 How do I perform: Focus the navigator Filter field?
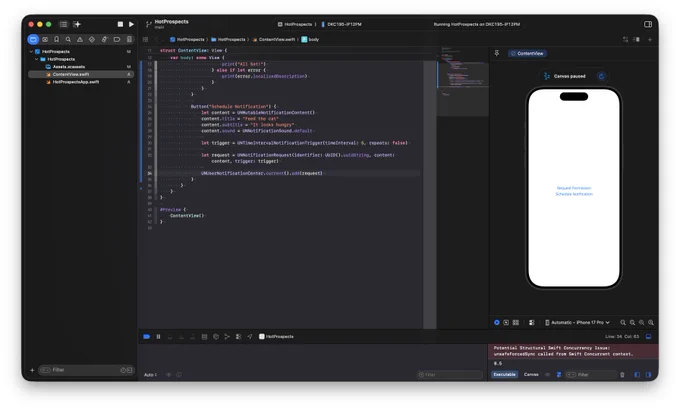click(85, 370)
